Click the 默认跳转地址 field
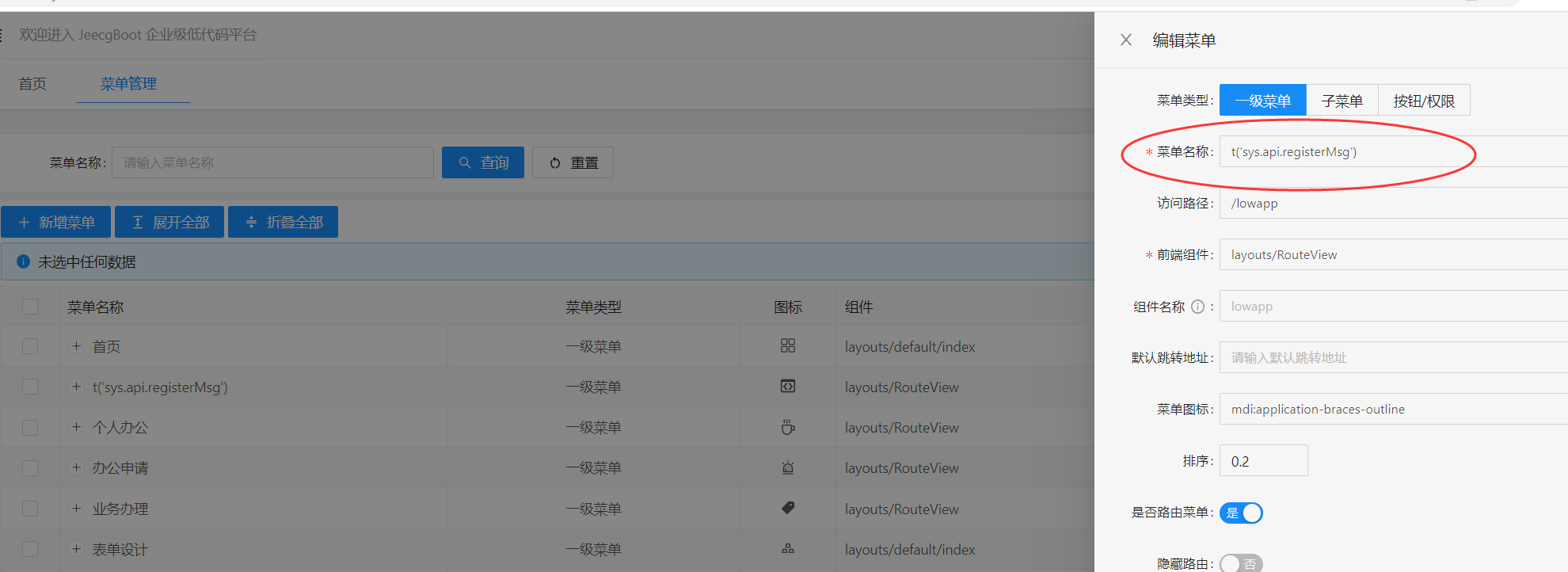Image resolution: width=1568 pixels, height=572 pixels. click(1394, 357)
